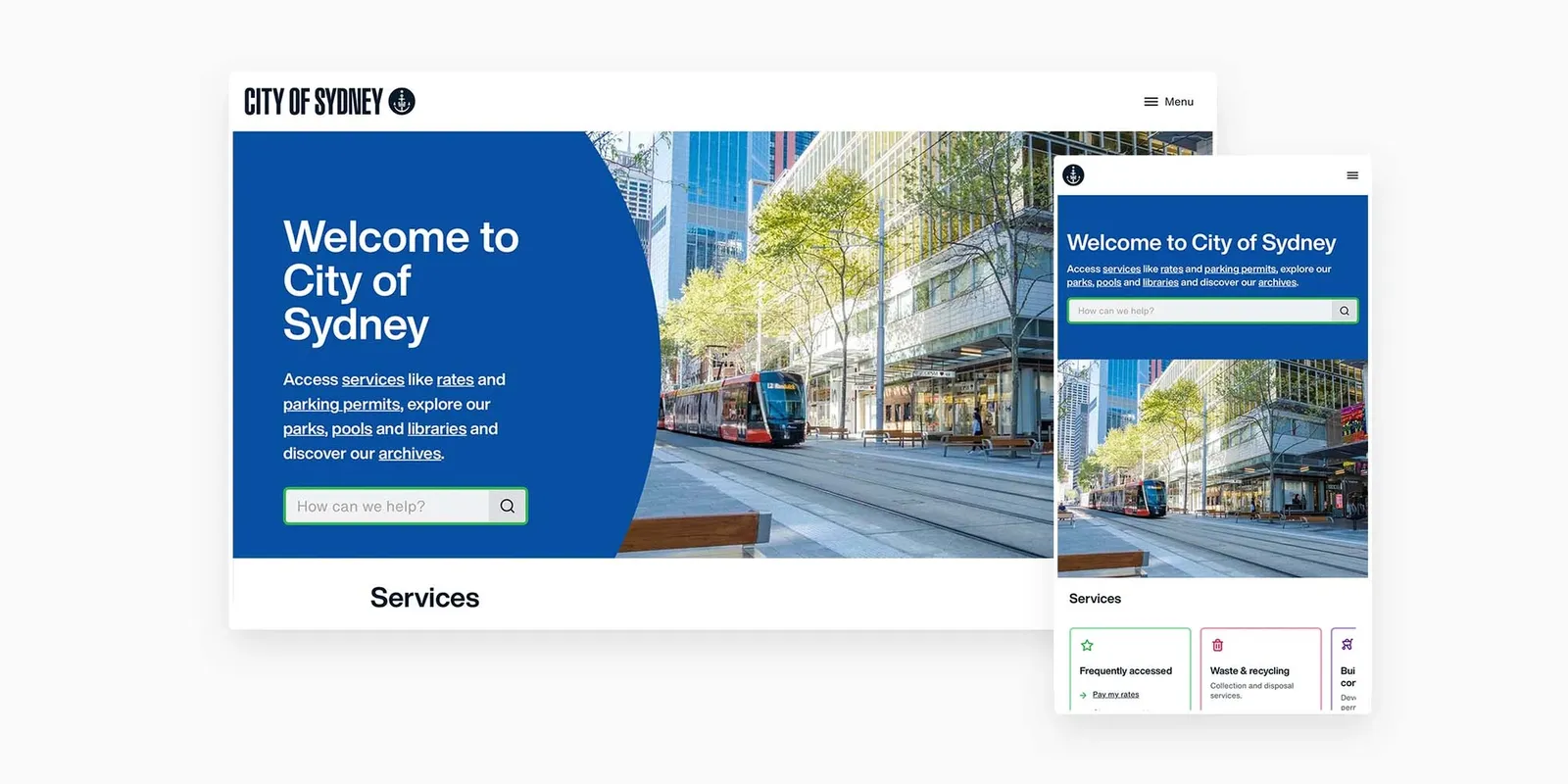Tap the round anchor emblem in mobile header
Viewport: 1568px width, 784px height.
(x=1073, y=175)
